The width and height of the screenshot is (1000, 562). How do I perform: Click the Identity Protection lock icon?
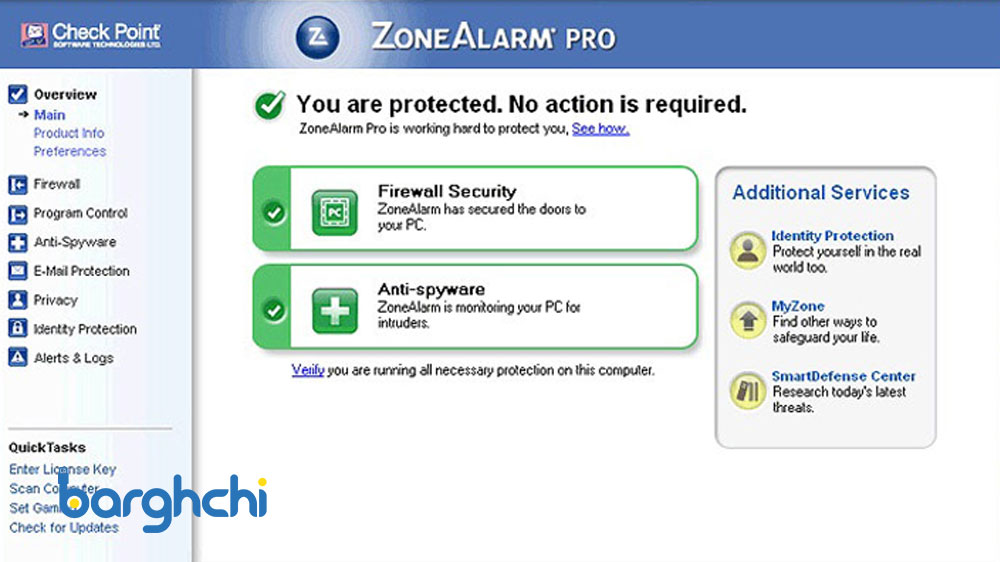coord(17,329)
